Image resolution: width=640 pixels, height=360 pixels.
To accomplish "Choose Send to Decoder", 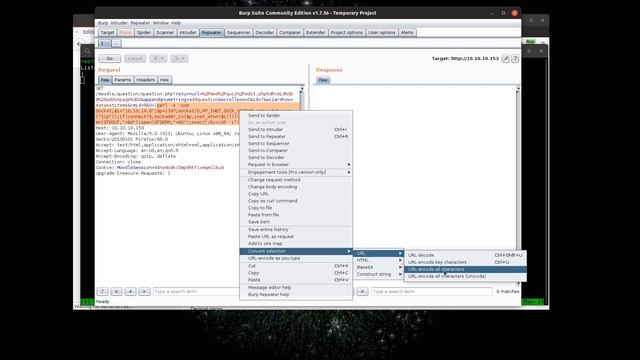I will point(296,157).
